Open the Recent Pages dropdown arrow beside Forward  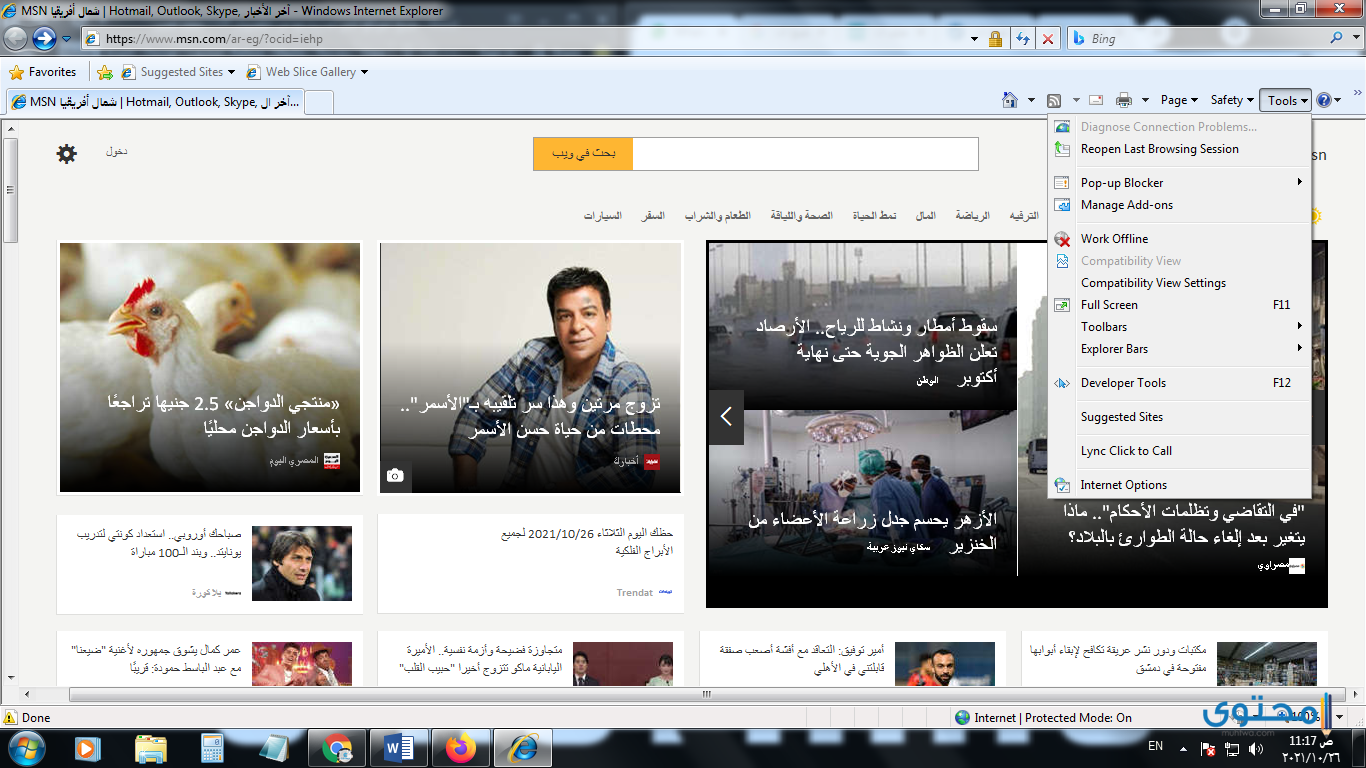67,39
